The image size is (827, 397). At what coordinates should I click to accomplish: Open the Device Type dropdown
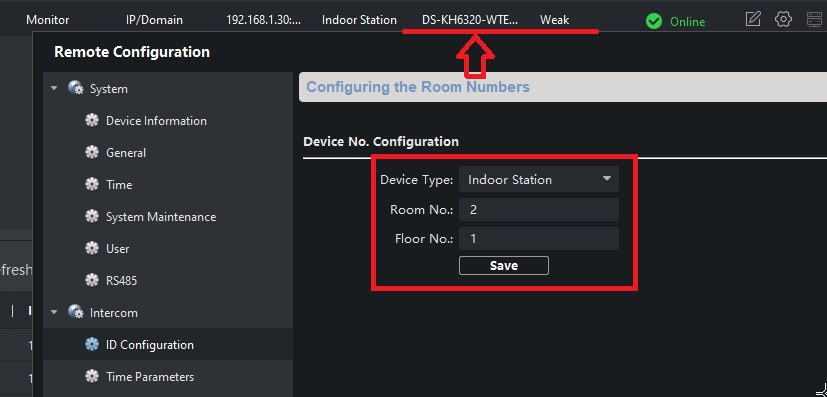tap(538, 179)
